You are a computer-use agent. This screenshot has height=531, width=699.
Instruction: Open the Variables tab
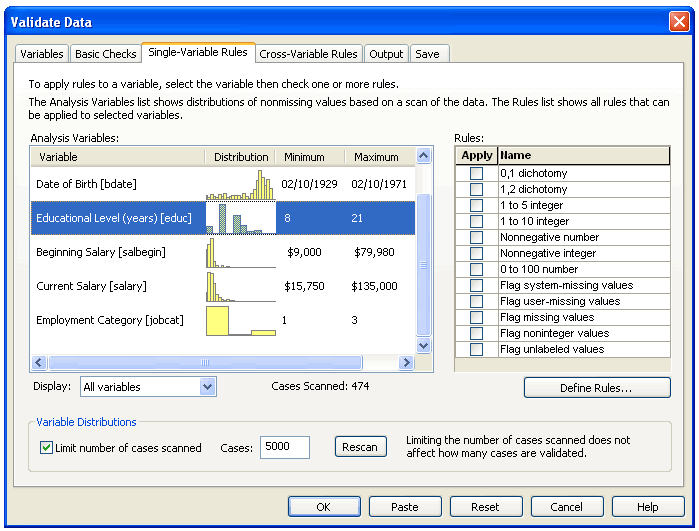point(42,54)
